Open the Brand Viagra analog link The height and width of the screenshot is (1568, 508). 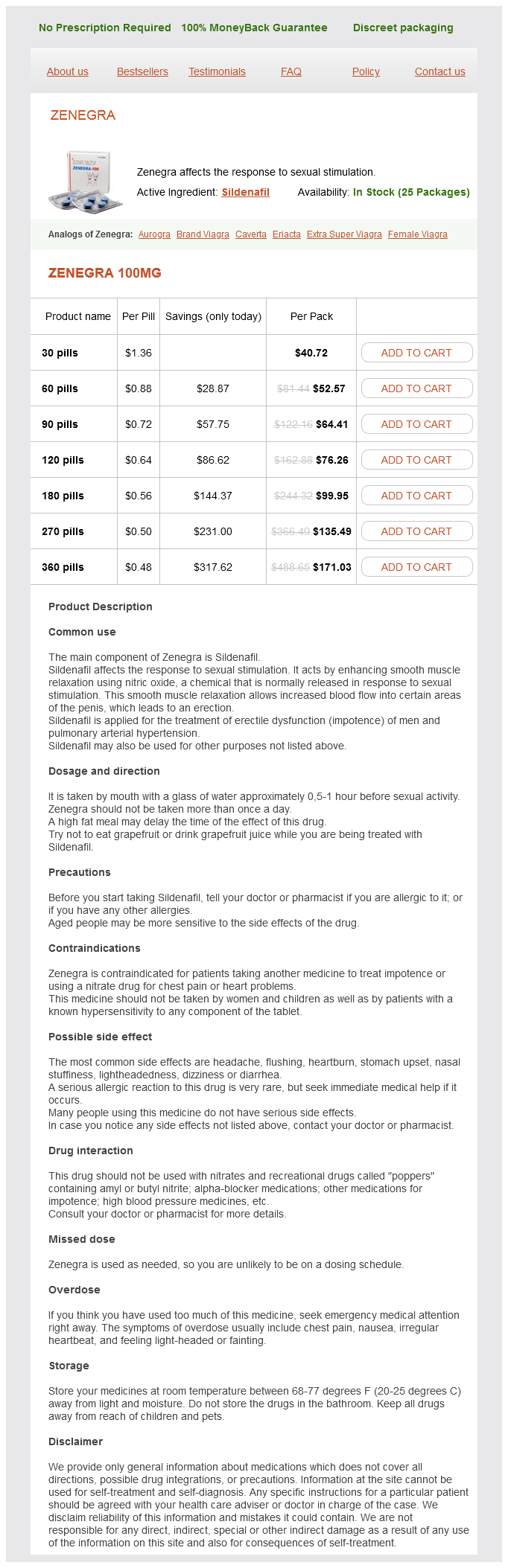tap(203, 234)
